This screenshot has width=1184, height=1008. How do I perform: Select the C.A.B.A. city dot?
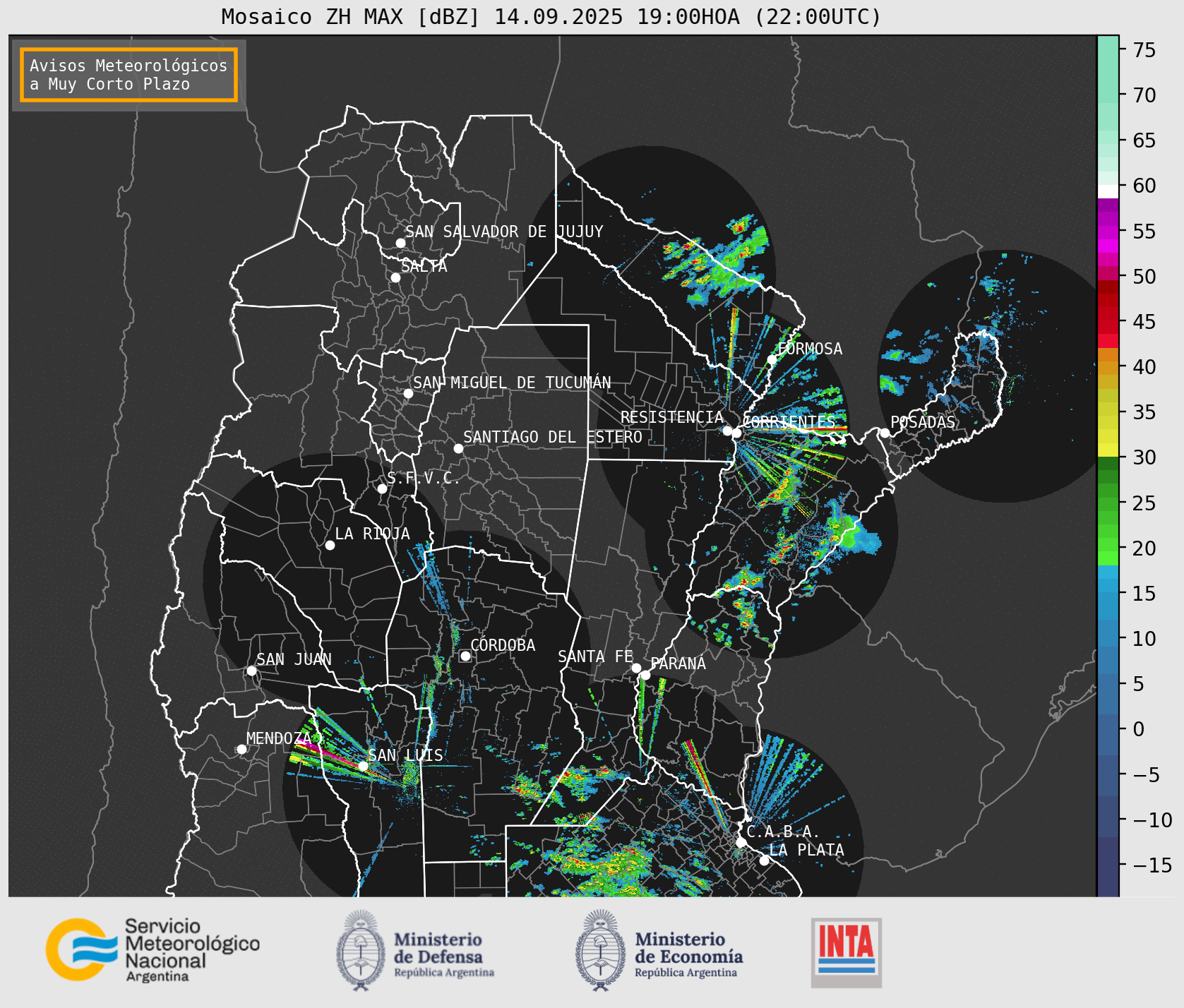pos(741,842)
